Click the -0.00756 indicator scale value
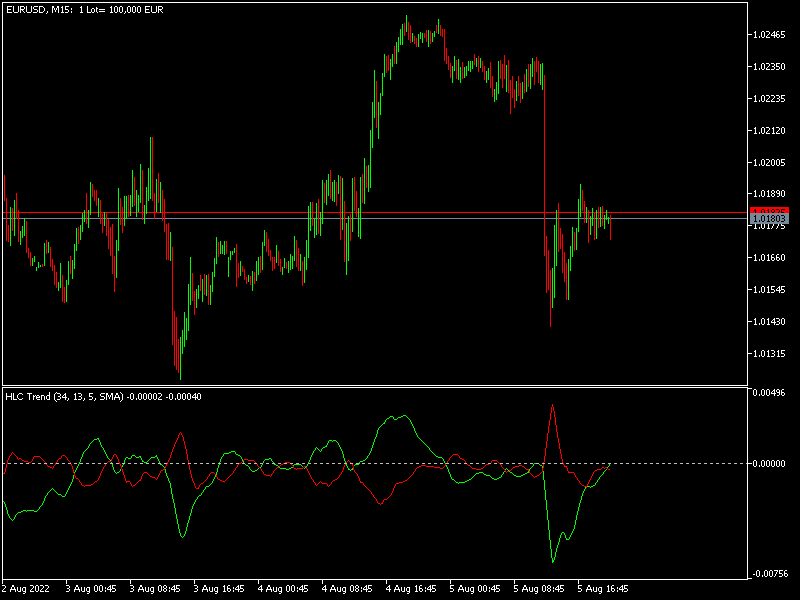 (x=769, y=574)
